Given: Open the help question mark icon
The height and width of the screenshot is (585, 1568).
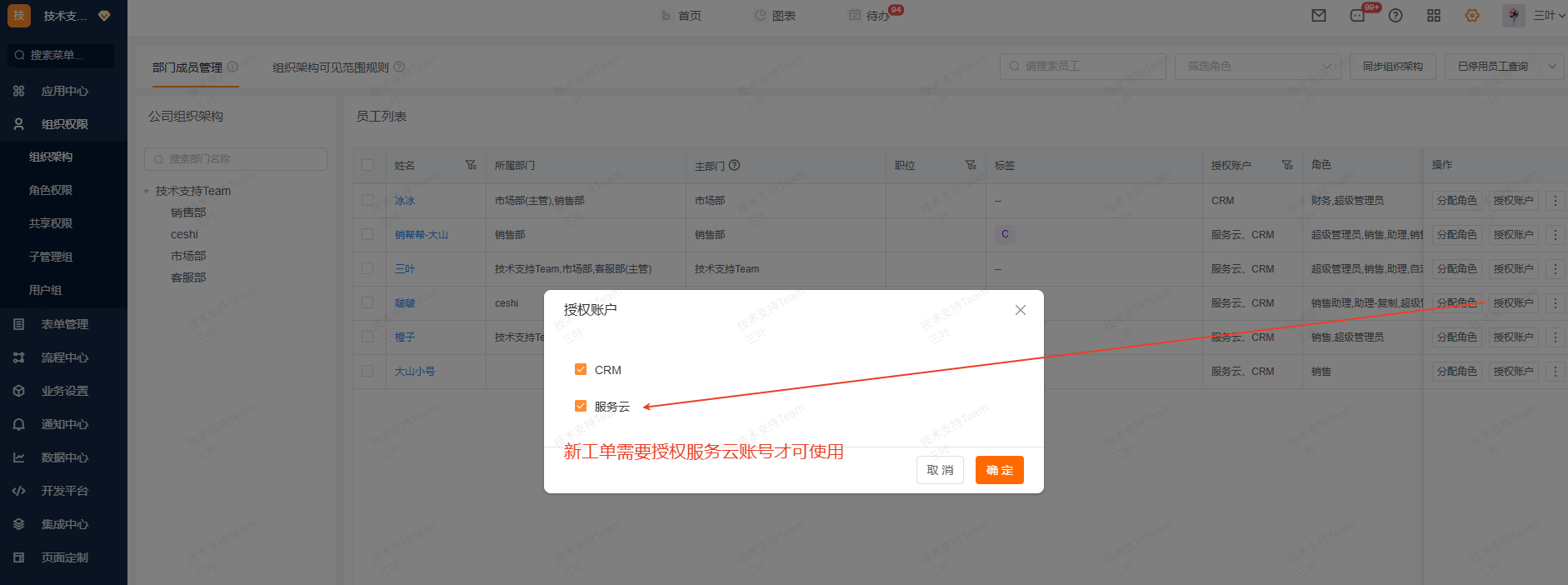Looking at the screenshot, I should 1396,16.
